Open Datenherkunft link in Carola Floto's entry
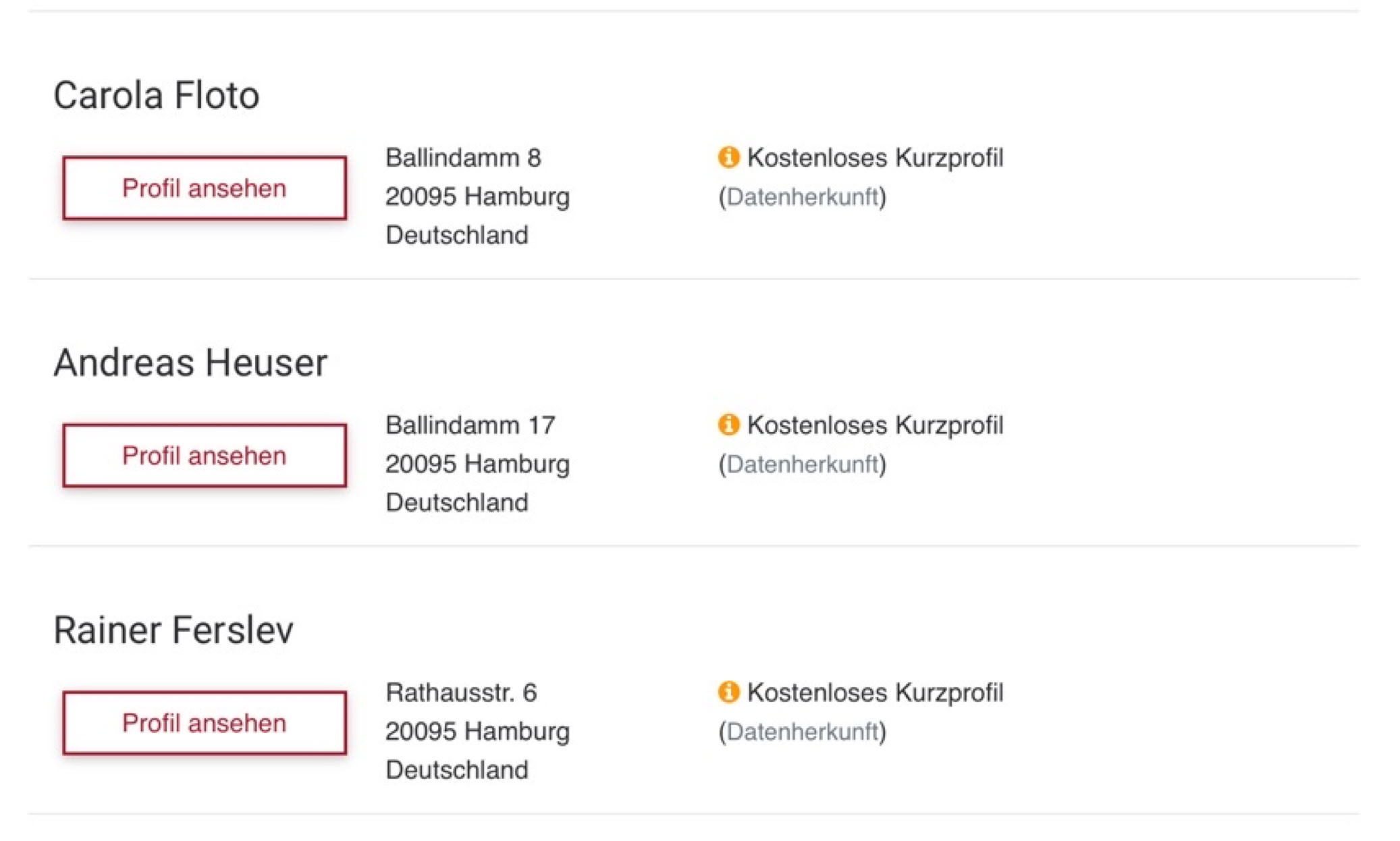Viewport: 1400px width, 841px height. pyautogui.click(x=802, y=197)
